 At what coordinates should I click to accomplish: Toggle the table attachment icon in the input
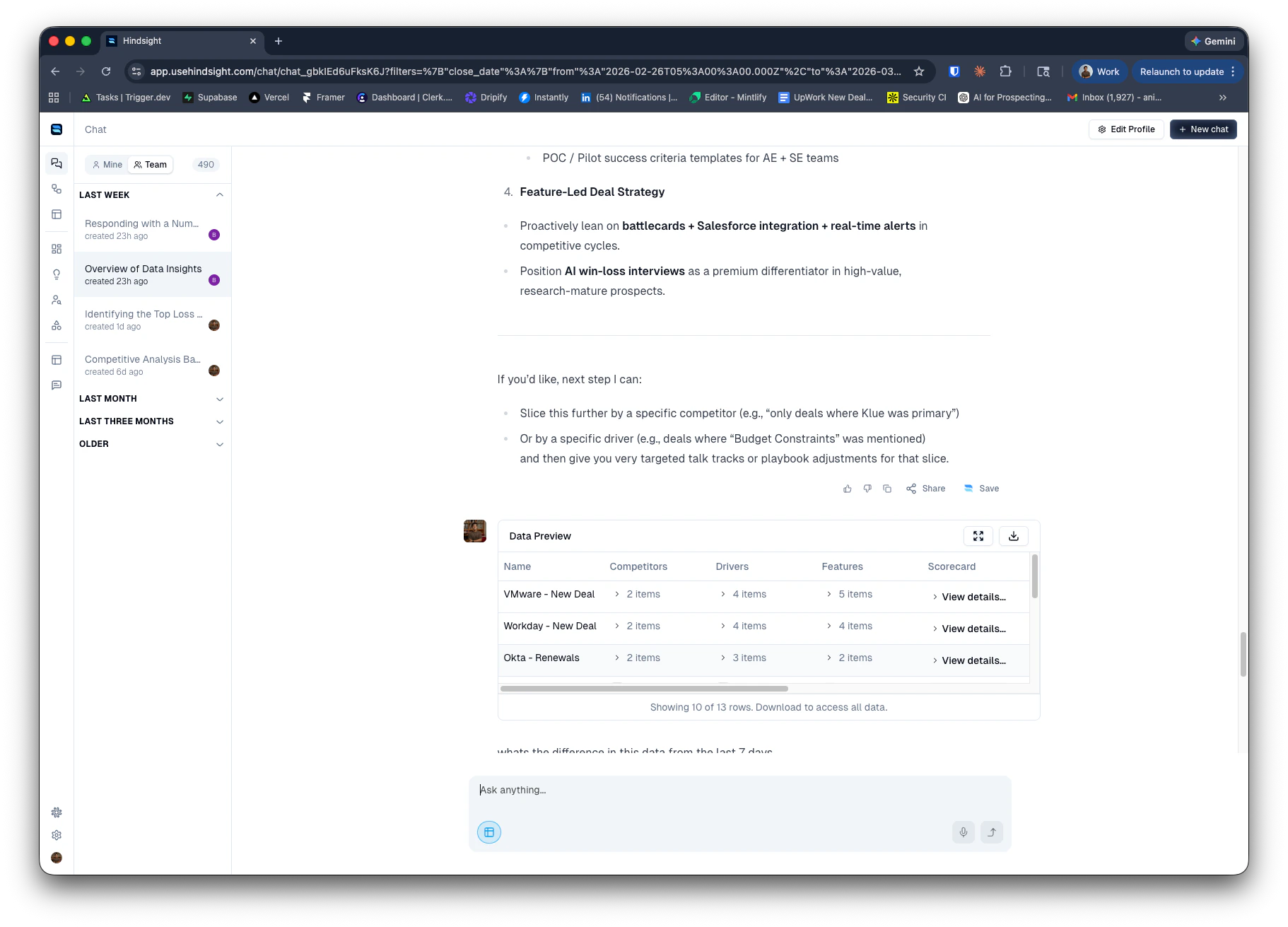pyautogui.click(x=488, y=832)
